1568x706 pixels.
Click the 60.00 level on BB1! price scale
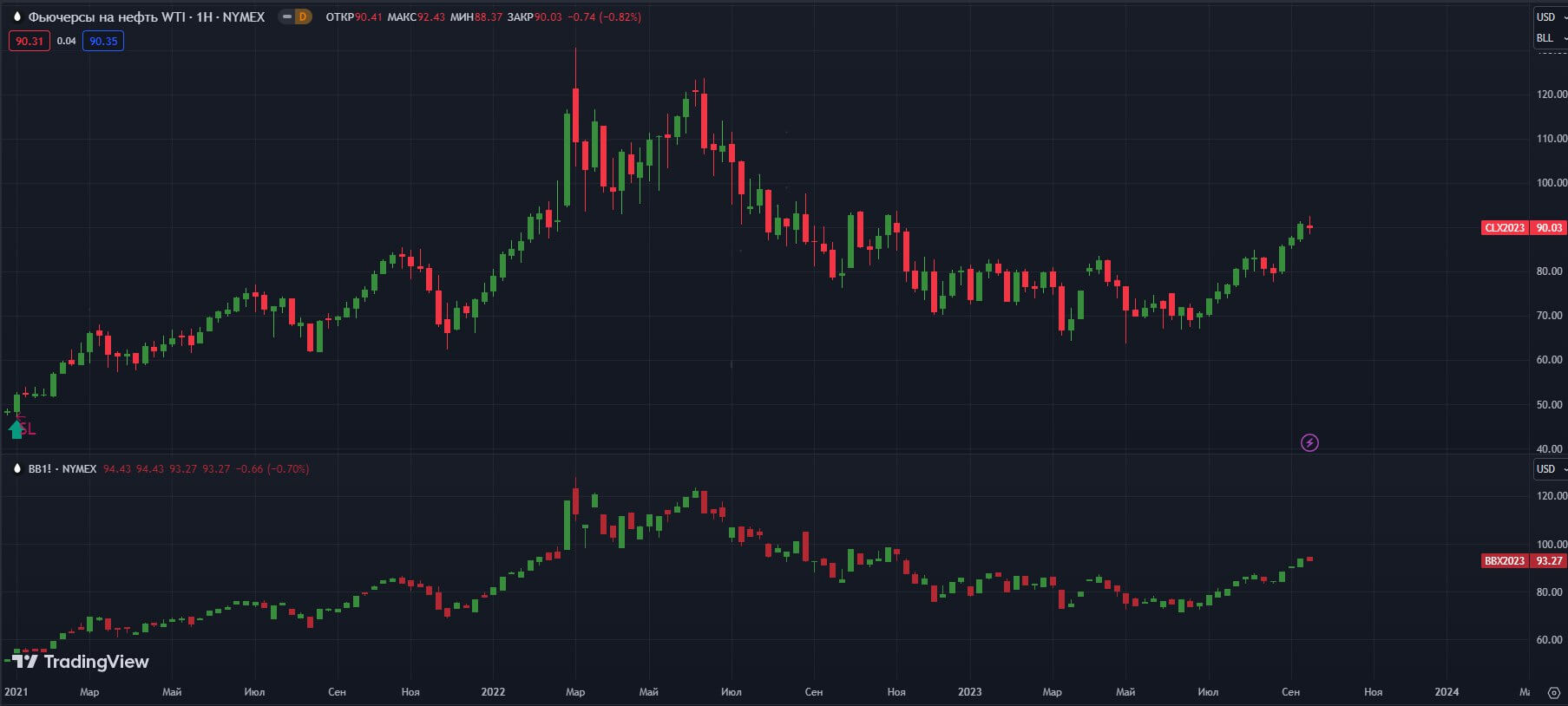[1549, 640]
